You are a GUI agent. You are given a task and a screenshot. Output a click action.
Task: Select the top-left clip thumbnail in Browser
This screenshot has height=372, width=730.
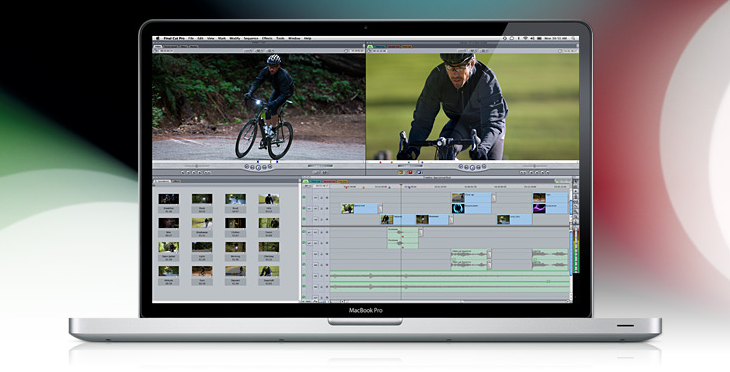coord(169,199)
